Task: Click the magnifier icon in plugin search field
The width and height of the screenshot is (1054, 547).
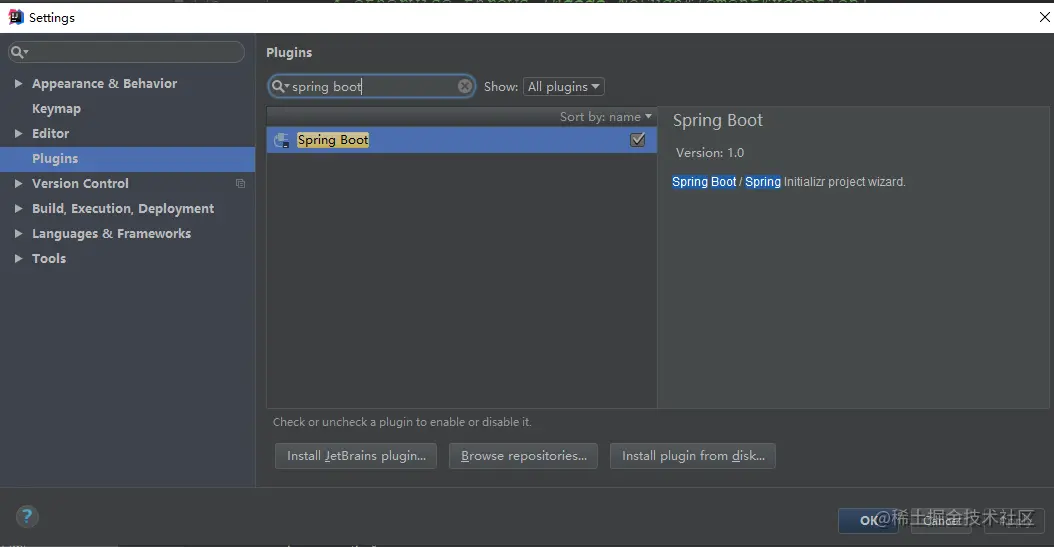Action: [278, 86]
